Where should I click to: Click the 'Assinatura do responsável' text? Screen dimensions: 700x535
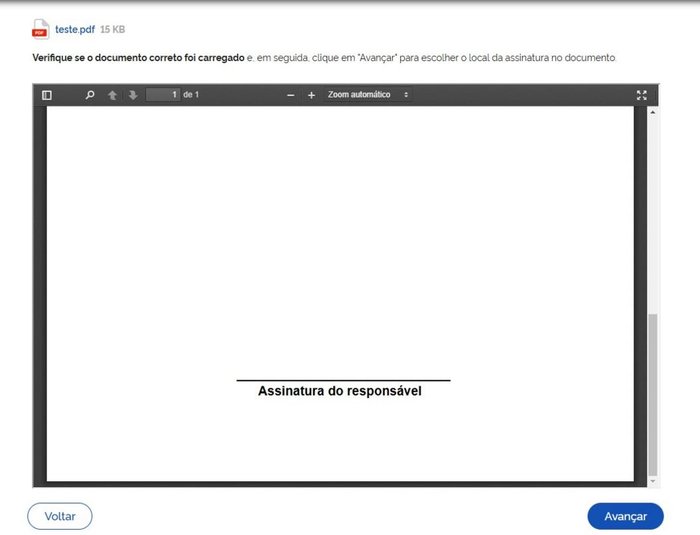click(x=340, y=391)
